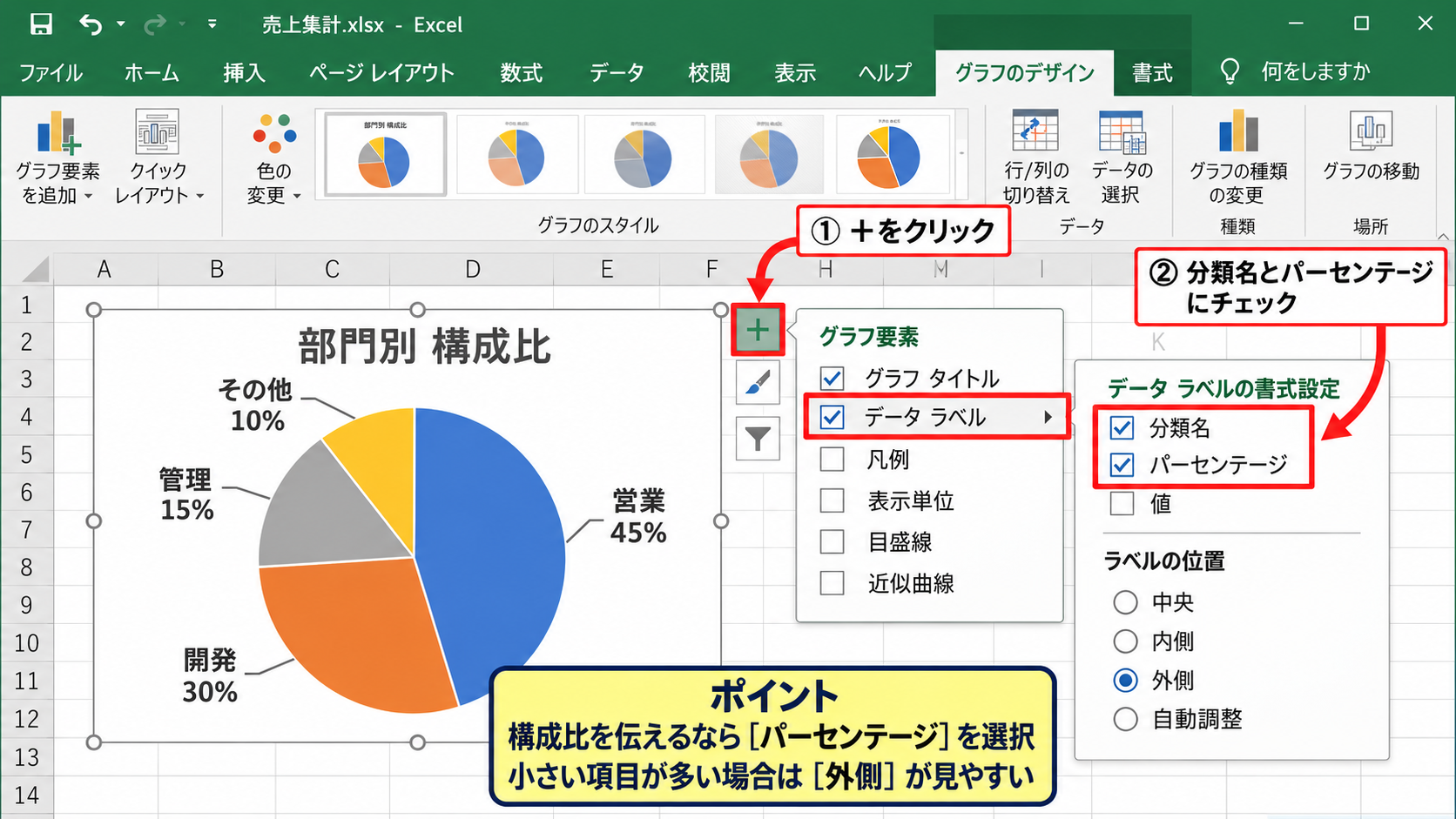Image resolution: width=1456 pixels, height=819 pixels.
Task: Enable 凡例 checkbox
Action: (x=832, y=459)
